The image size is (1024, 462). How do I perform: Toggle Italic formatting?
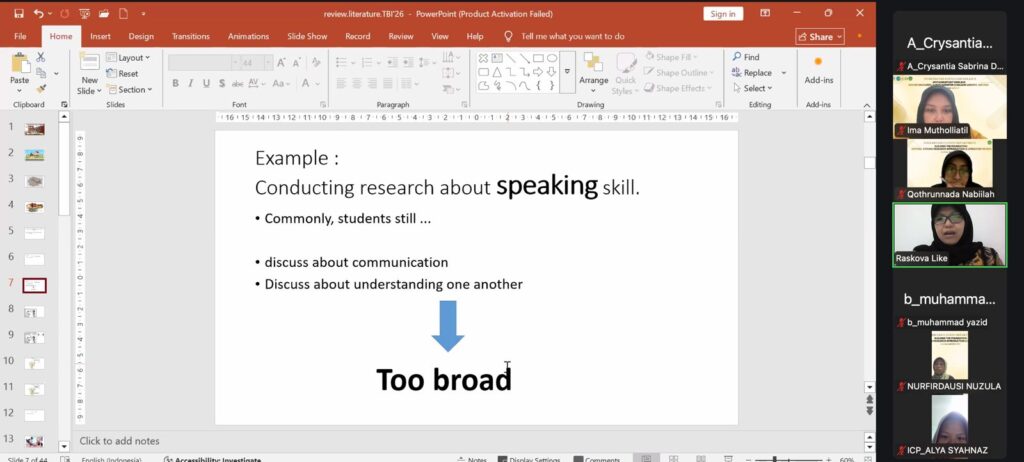191,84
